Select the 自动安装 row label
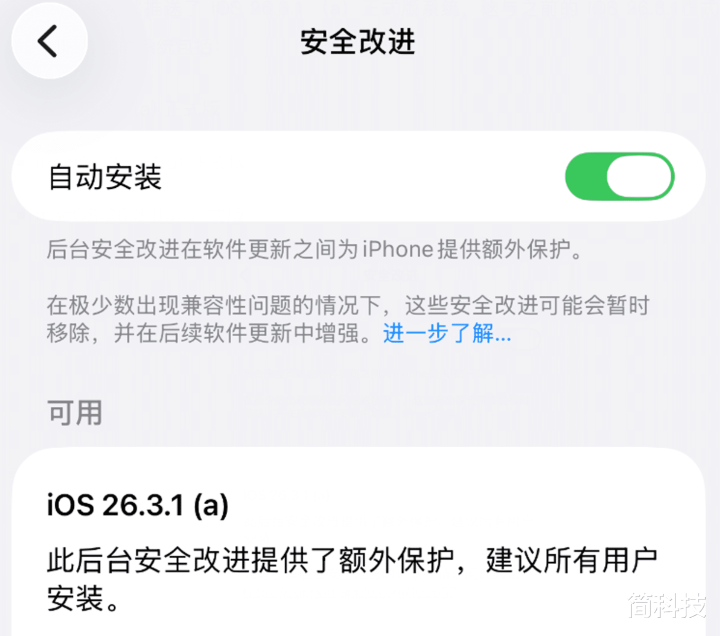 pos(105,177)
